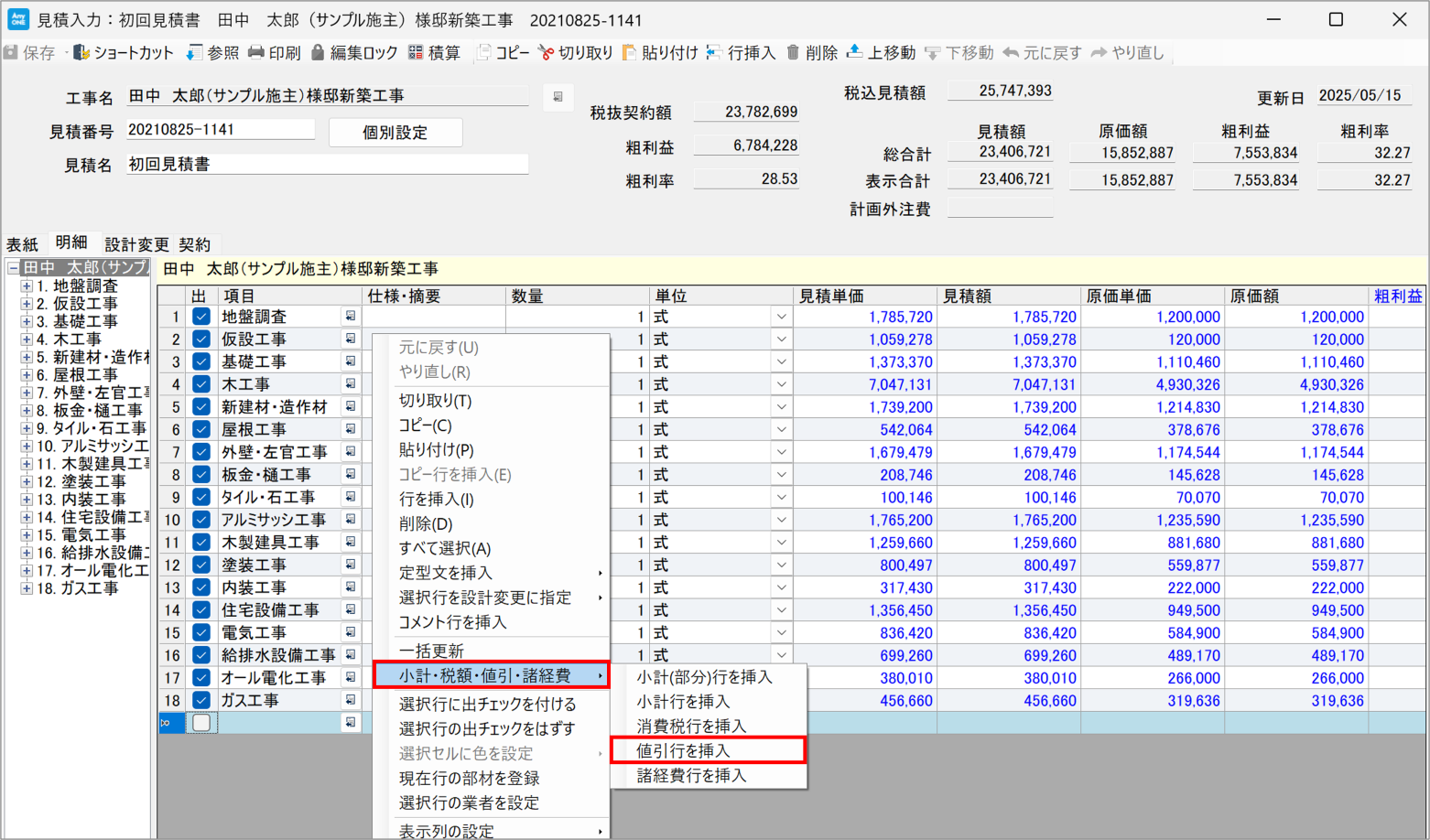Click detail icon beside 地盤調査 row
This screenshot has width=1430, height=840.
(350, 317)
